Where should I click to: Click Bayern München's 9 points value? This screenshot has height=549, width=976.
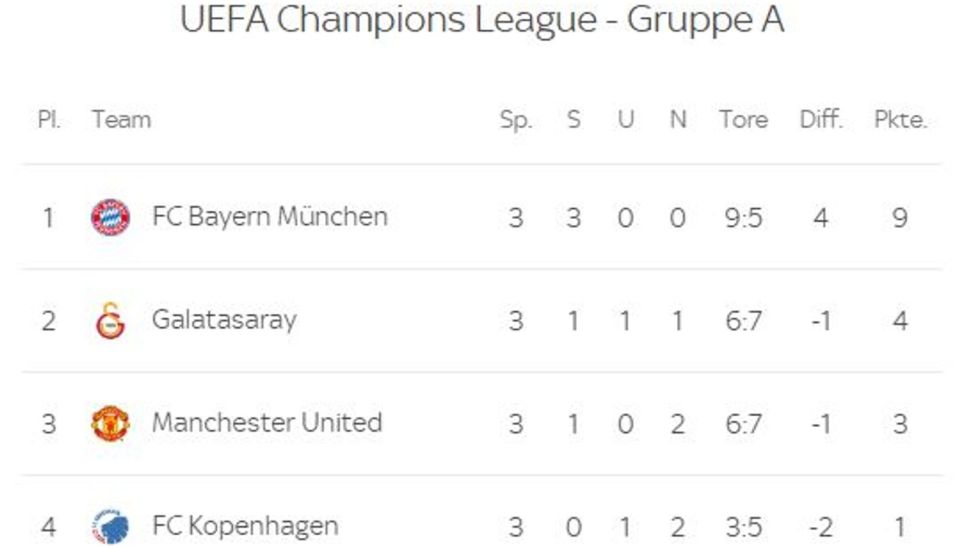point(900,218)
